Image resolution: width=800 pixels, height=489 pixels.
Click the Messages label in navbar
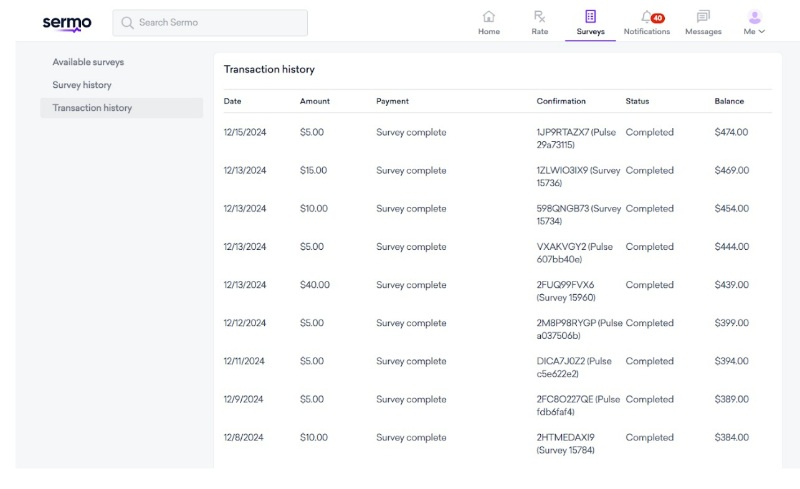703,32
